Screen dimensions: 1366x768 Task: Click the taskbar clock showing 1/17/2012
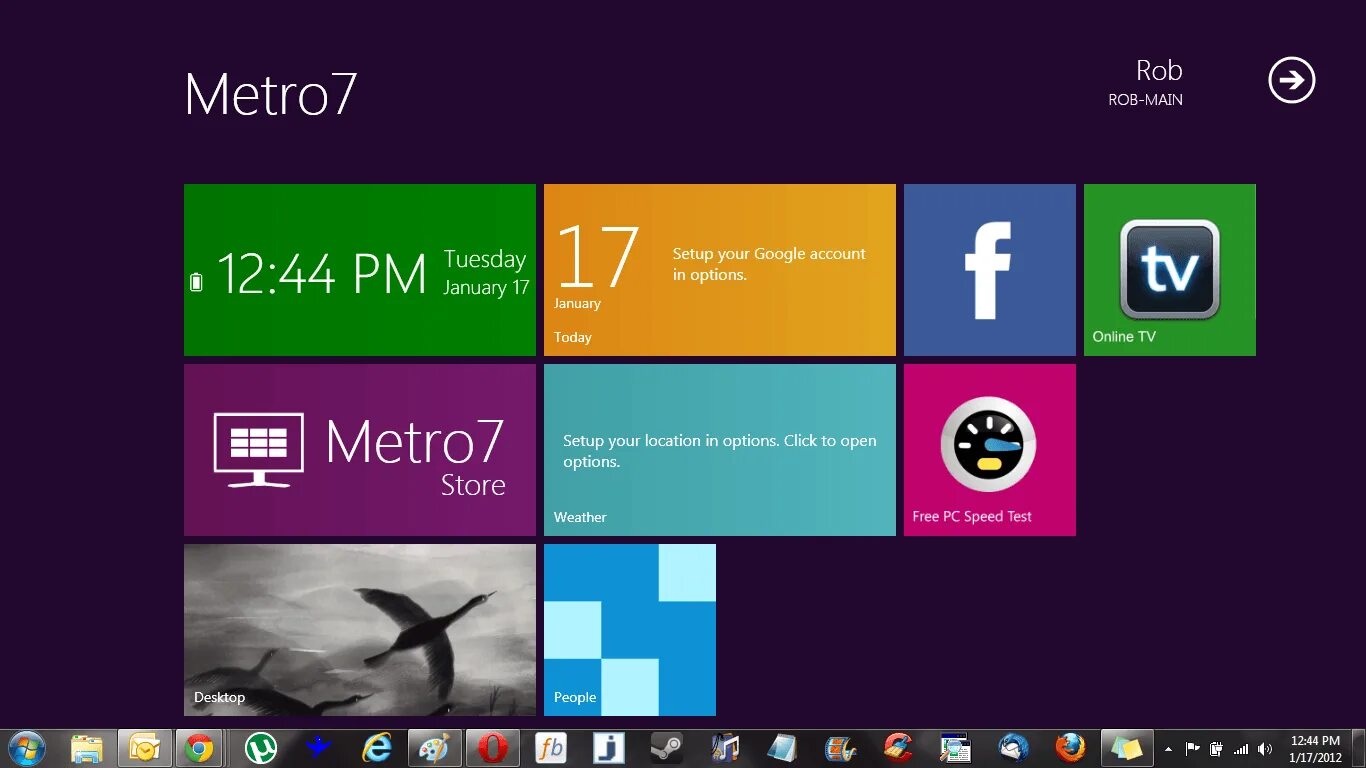coord(1315,749)
